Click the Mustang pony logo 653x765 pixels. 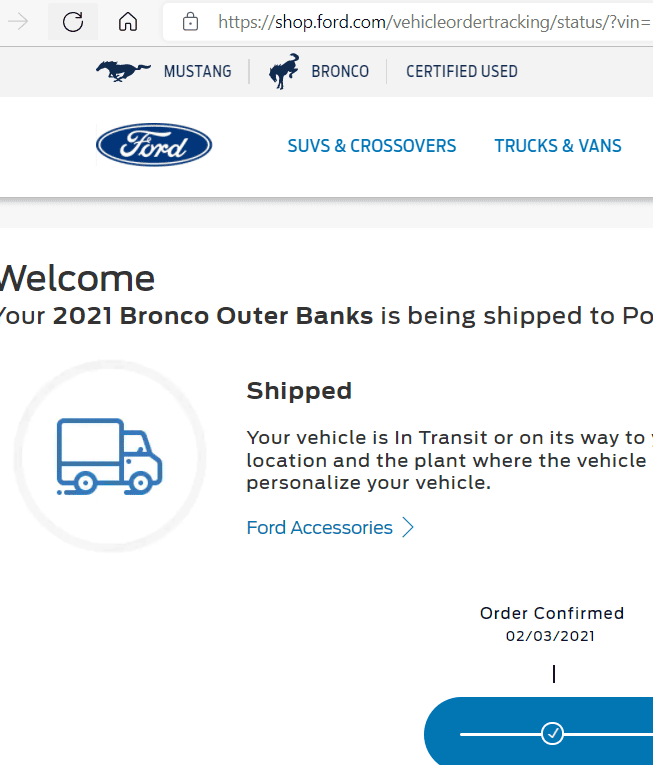123,70
